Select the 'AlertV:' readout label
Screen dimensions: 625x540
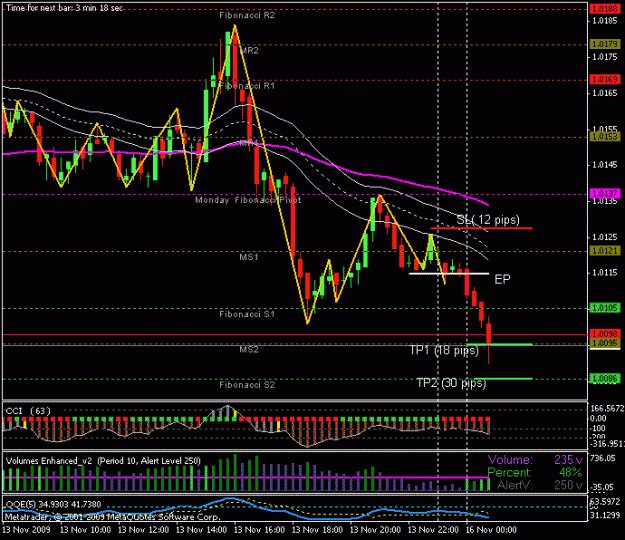pos(515,485)
